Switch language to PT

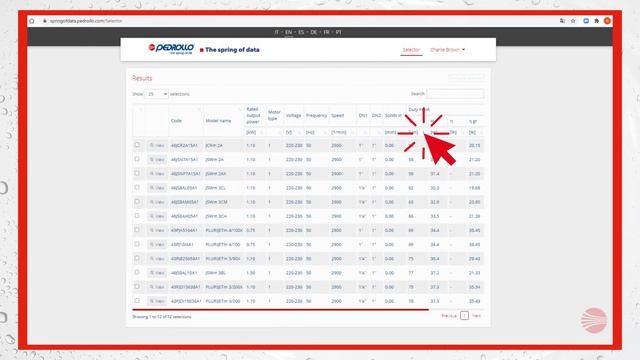coord(339,32)
